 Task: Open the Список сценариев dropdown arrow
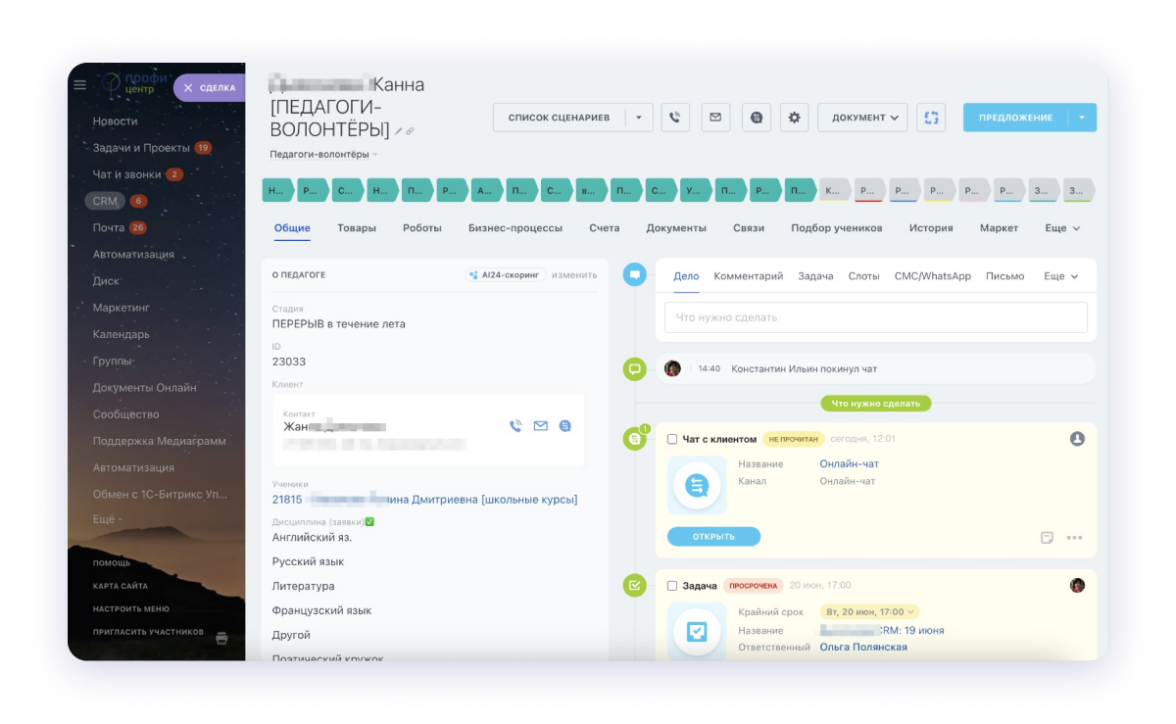point(640,118)
